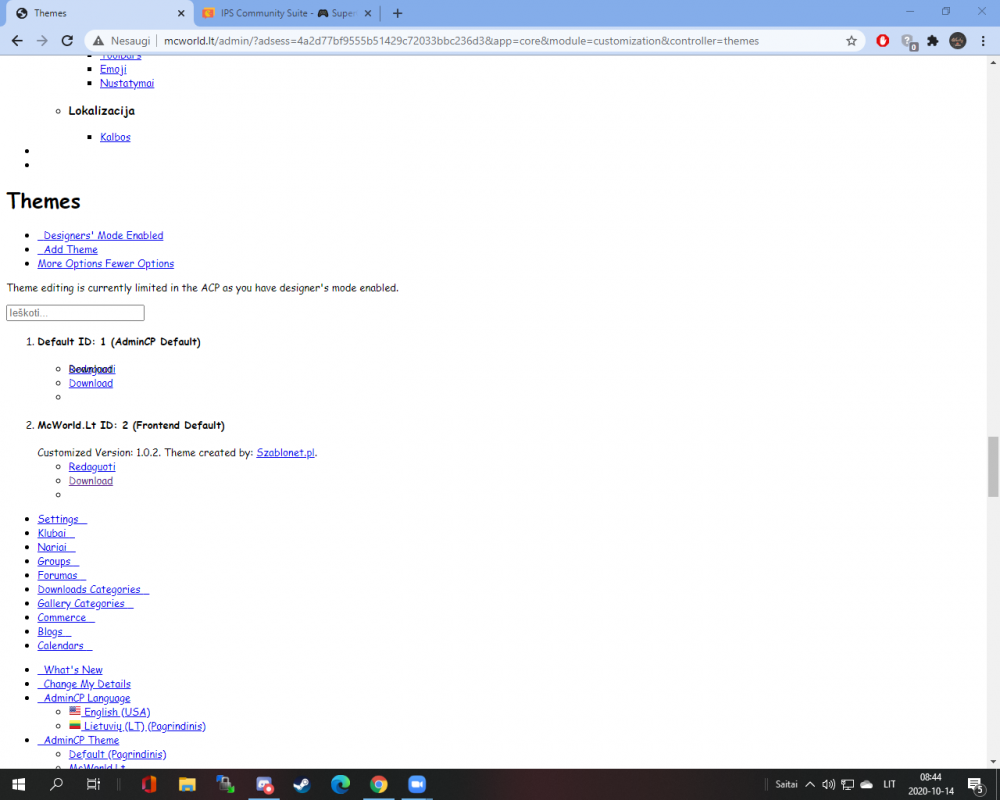This screenshot has height=800, width=1000.
Task: Open the Extensions puzzle-piece menu
Action: pyautogui.click(x=932, y=41)
